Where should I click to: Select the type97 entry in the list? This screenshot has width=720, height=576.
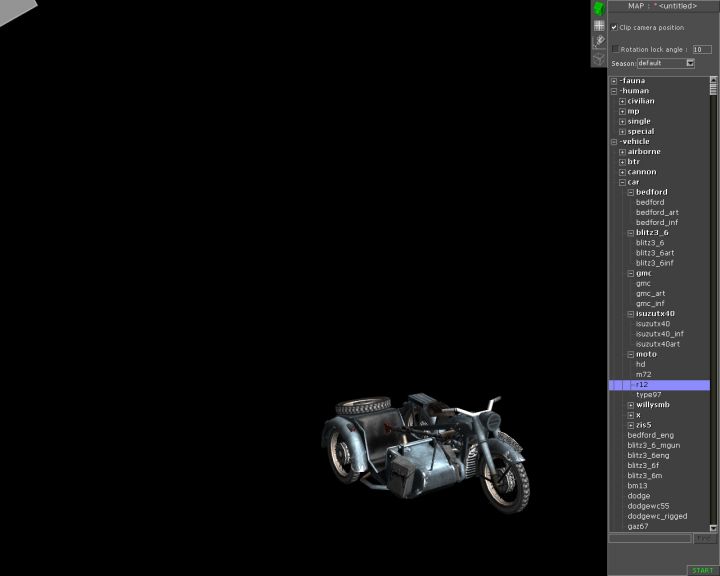pyautogui.click(x=649, y=395)
